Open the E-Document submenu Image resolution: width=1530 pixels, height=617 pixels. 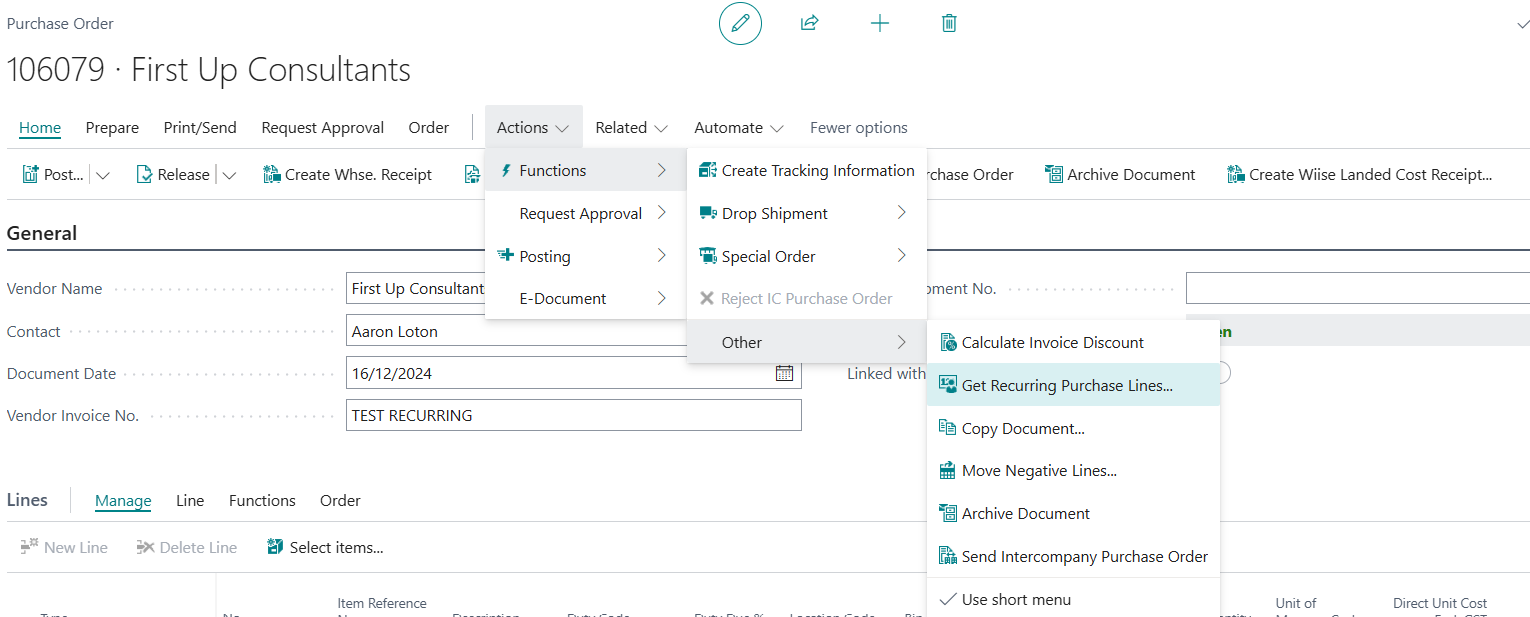point(585,298)
